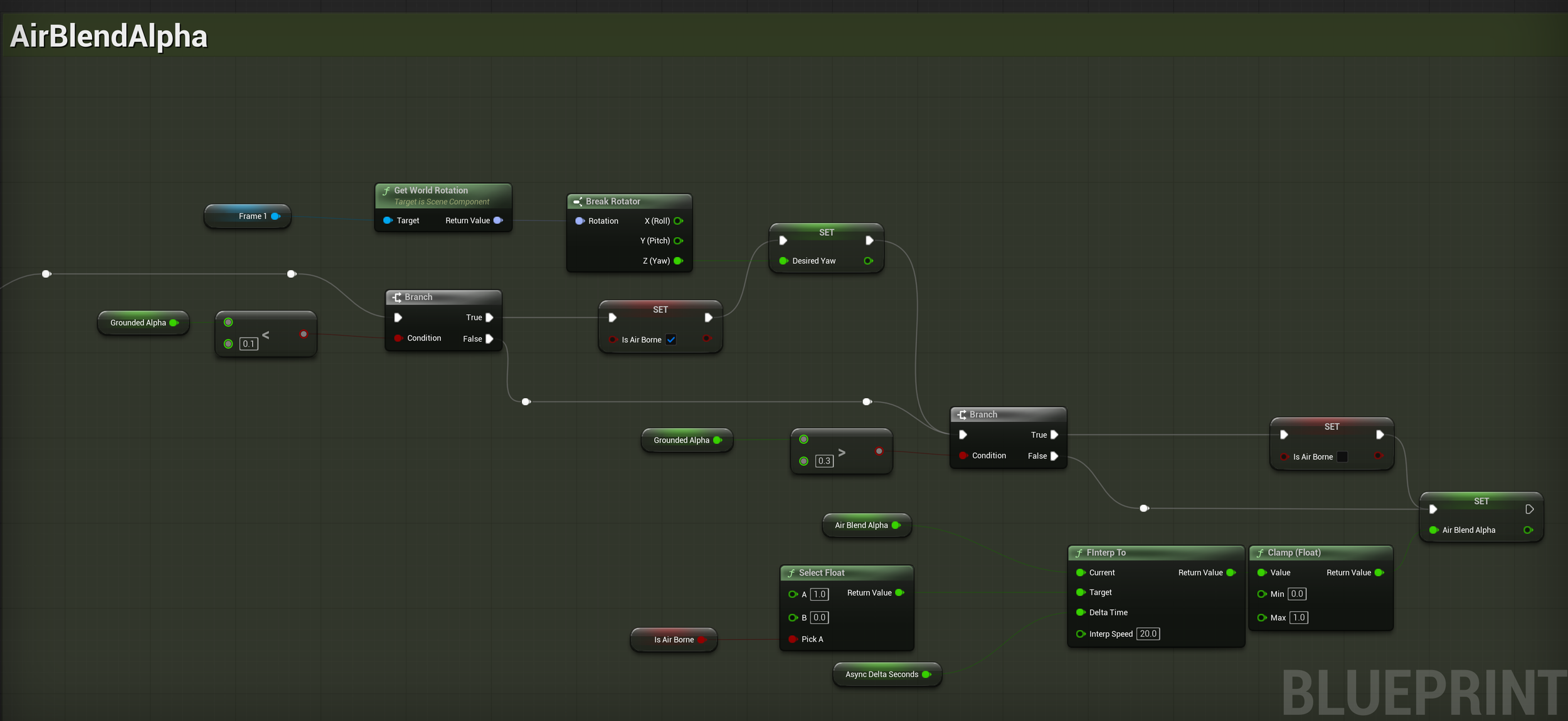
Task: Edit the 0.1 value in the less-than node
Action: pos(249,344)
